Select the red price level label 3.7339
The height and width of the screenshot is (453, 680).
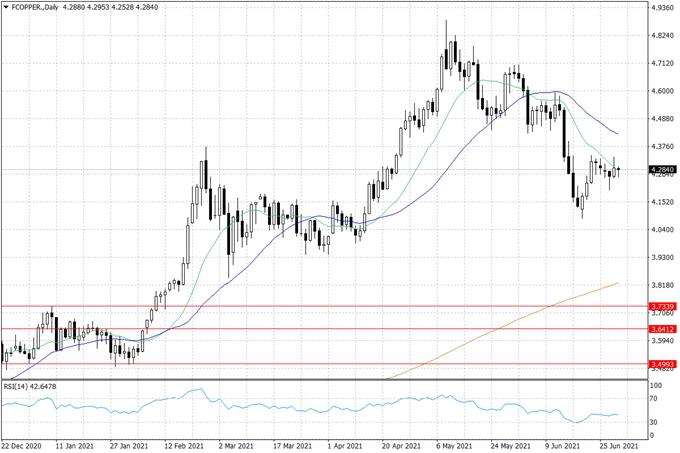(662, 306)
